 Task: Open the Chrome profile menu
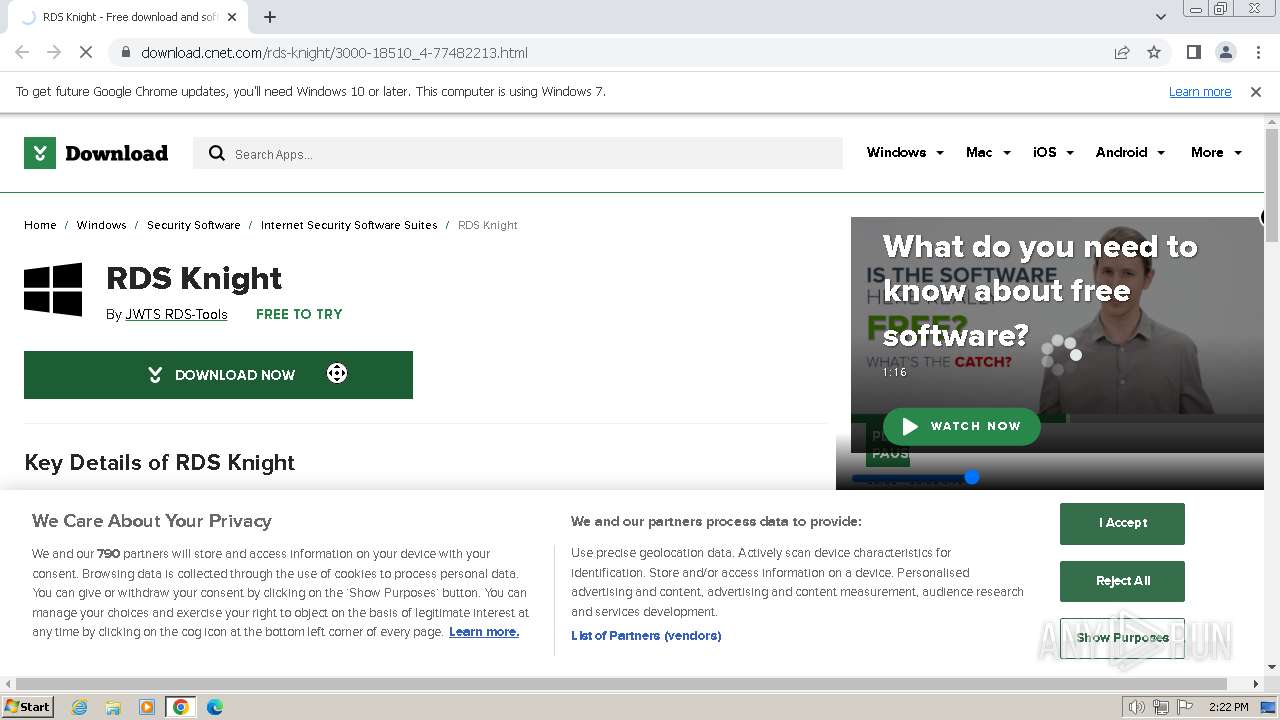(1225, 52)
